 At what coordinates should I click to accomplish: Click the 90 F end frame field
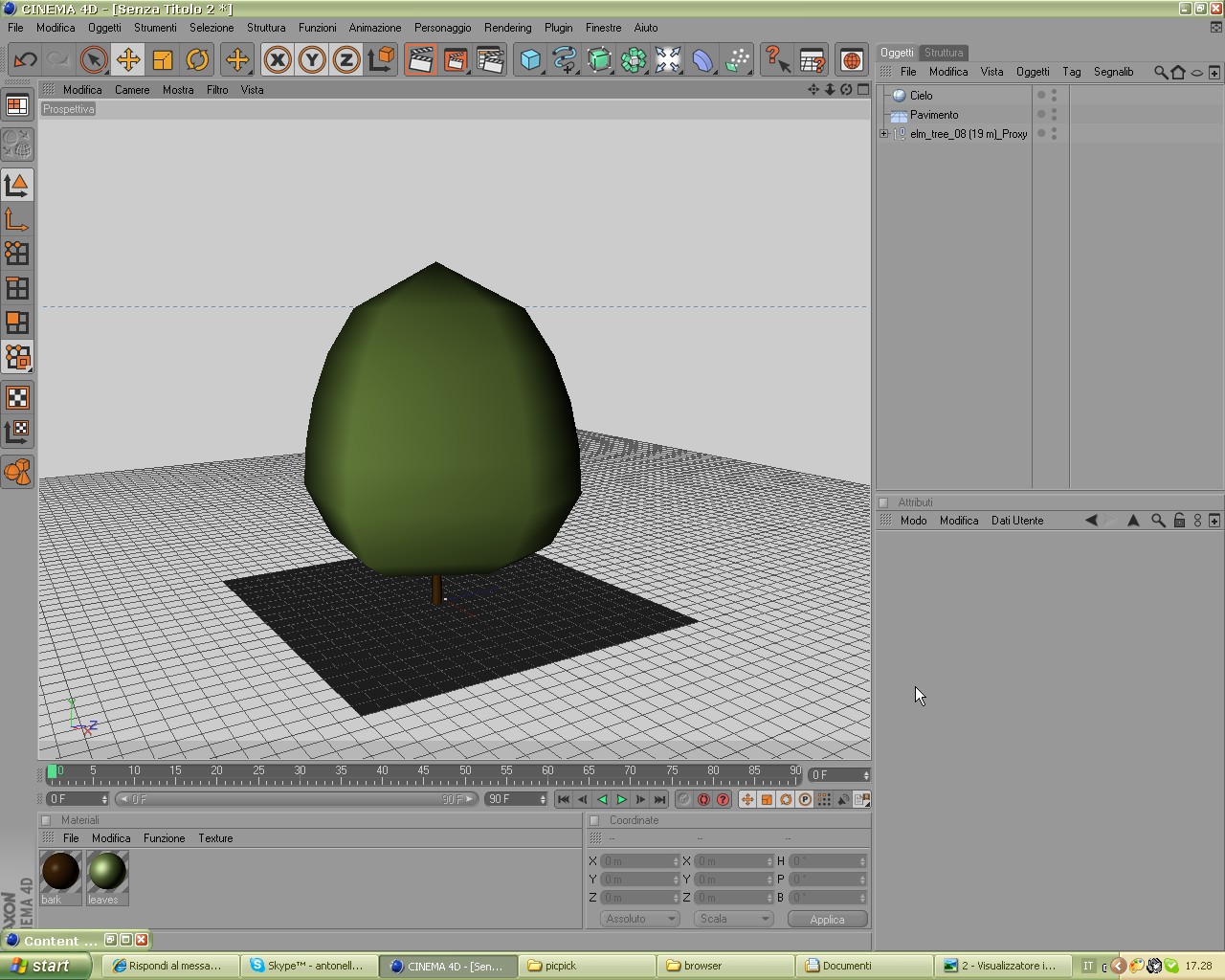tap(517, 799)
